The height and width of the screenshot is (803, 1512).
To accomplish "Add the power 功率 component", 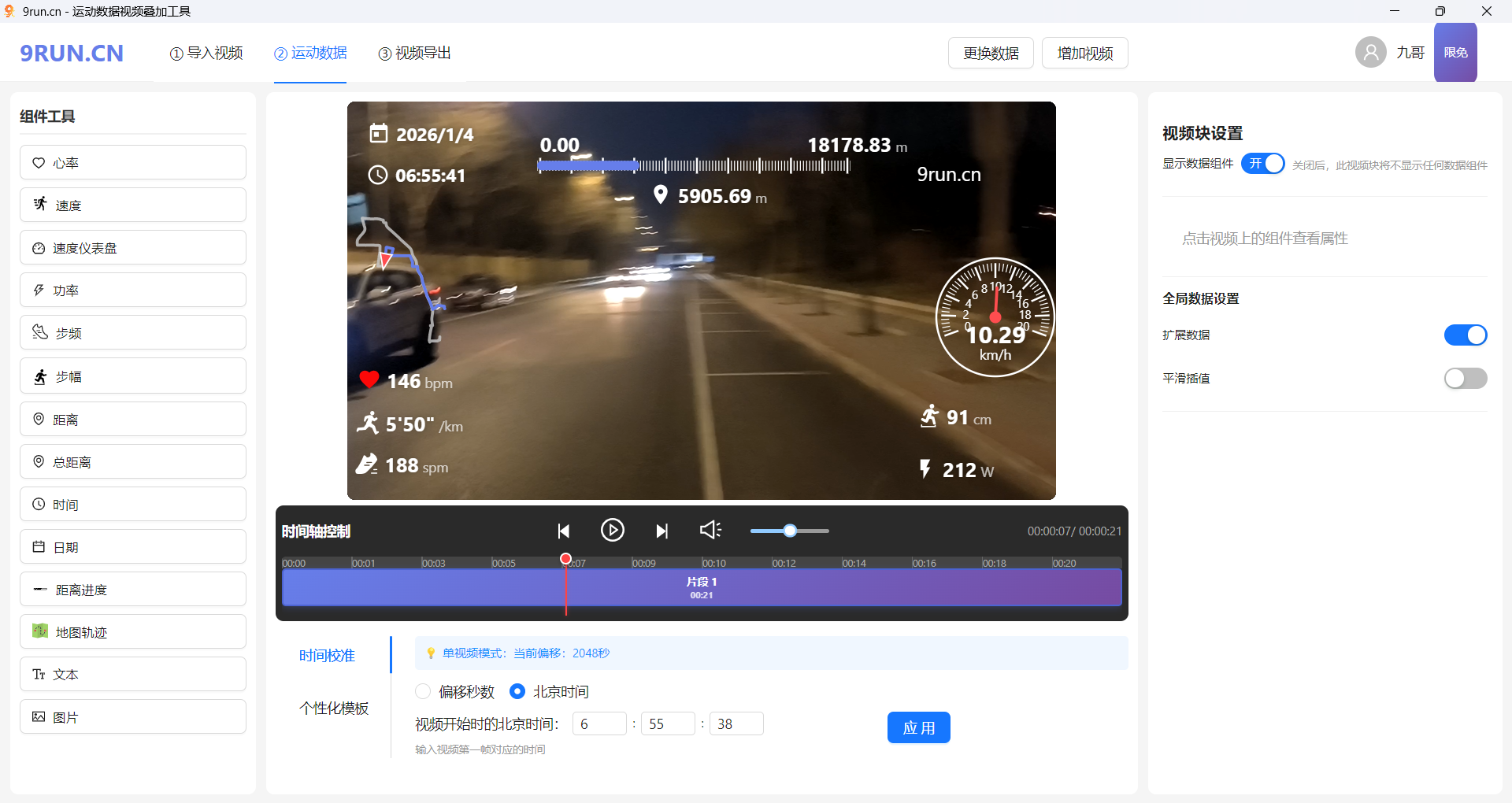I will 132,290.
